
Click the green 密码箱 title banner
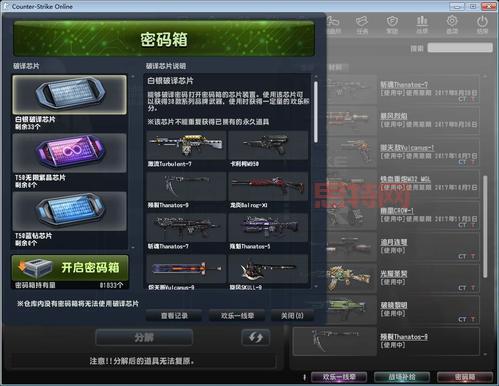point(164,39)
